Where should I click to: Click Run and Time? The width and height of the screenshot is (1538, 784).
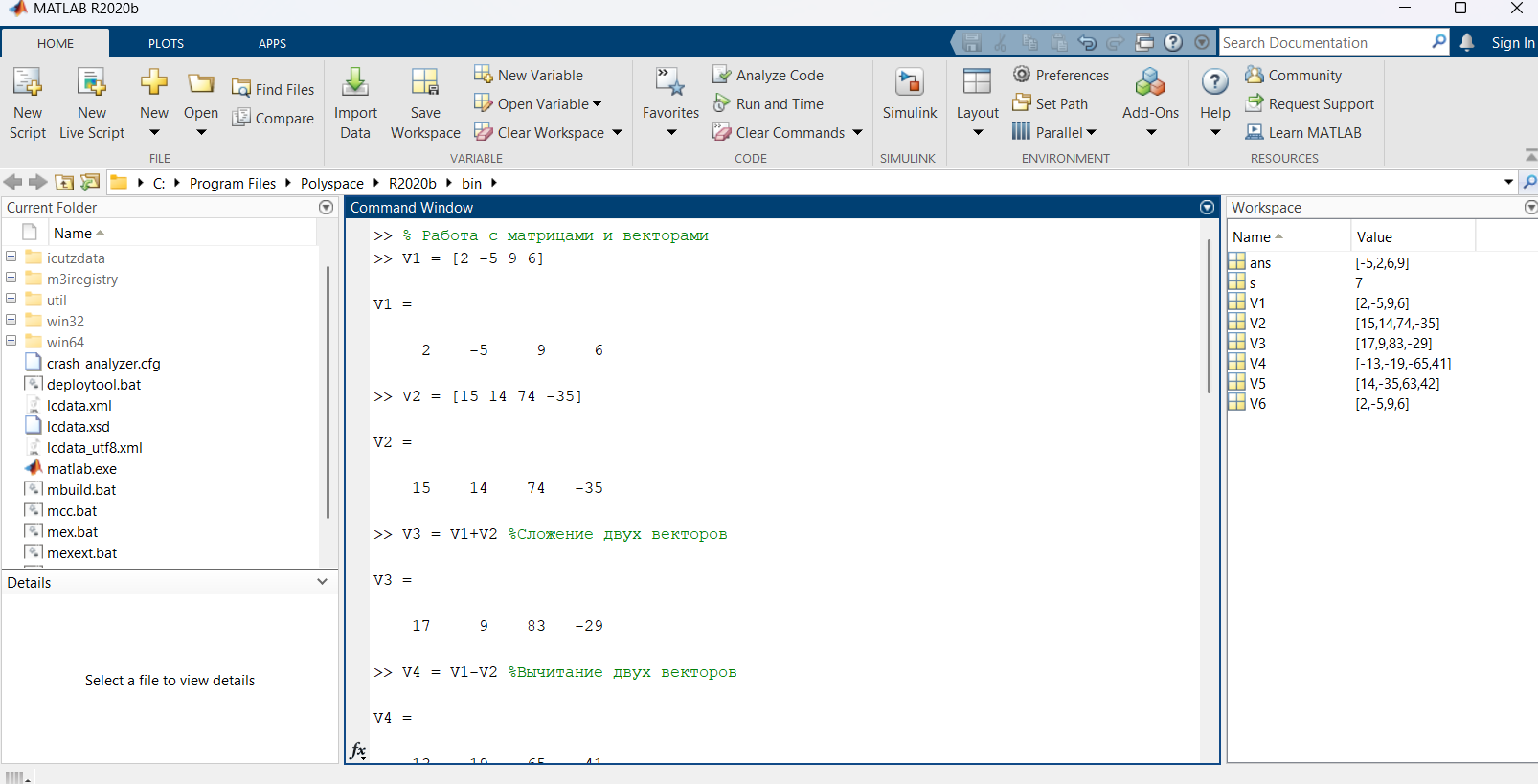pos(768,103)
